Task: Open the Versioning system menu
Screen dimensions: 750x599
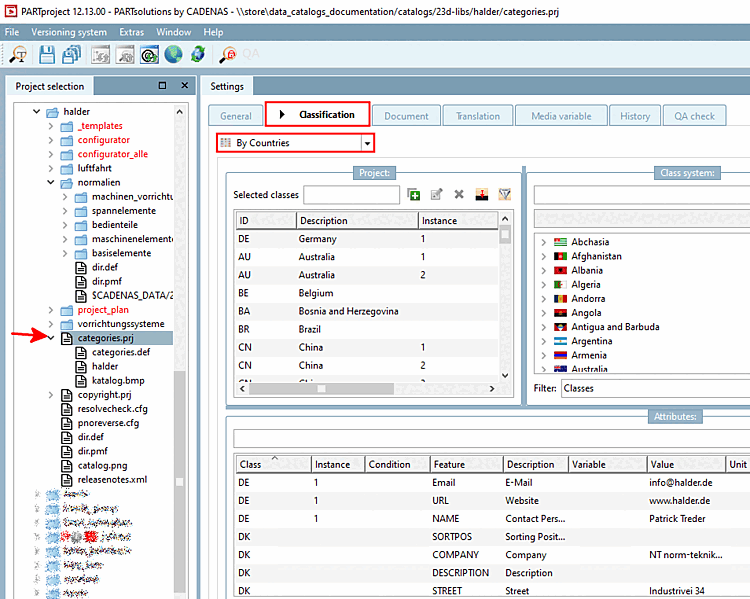Action: click(69, 32)
